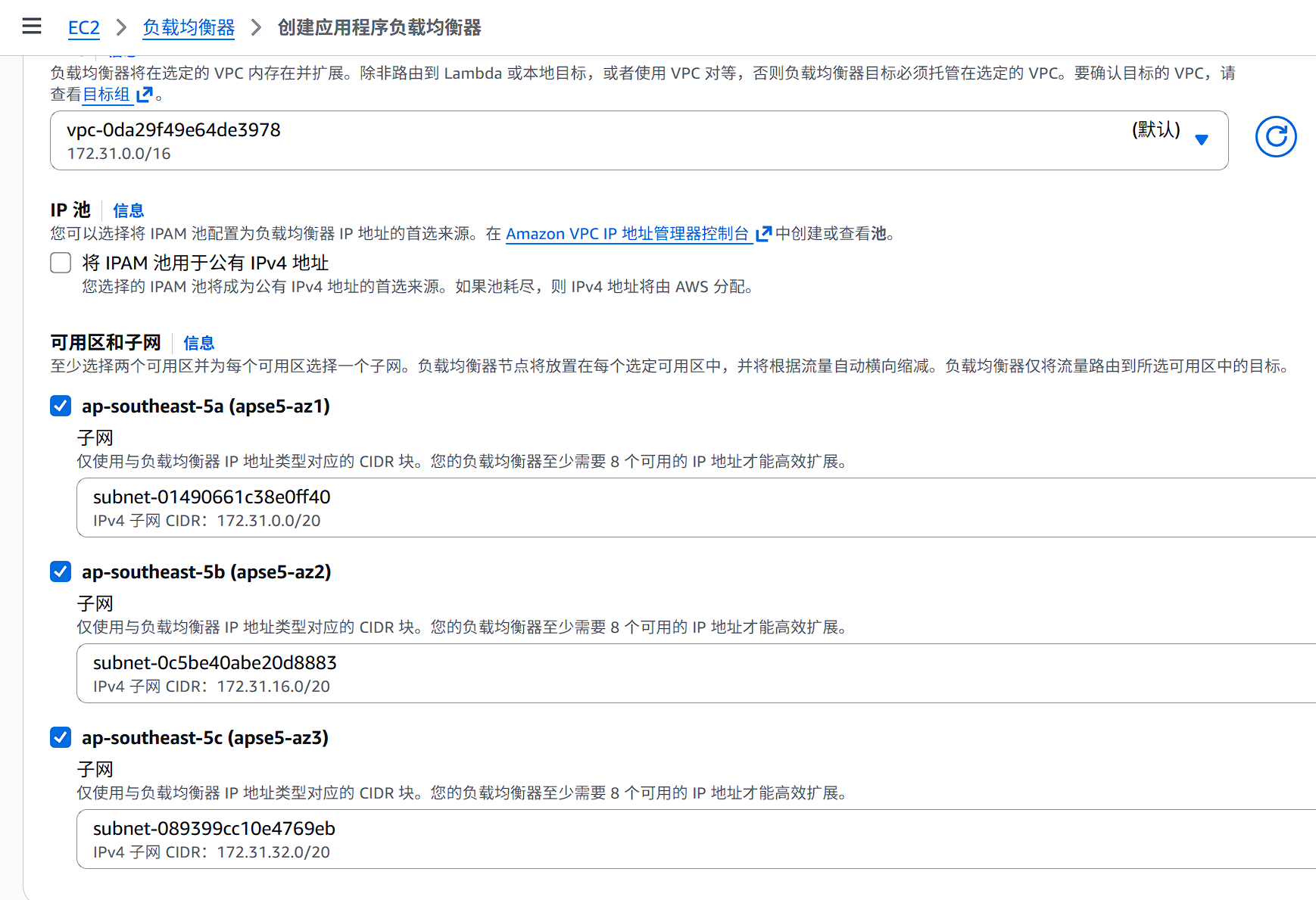
Task: Open Amazon VPC IP 地址管理器控制台 link
Action: click(627, 234)
